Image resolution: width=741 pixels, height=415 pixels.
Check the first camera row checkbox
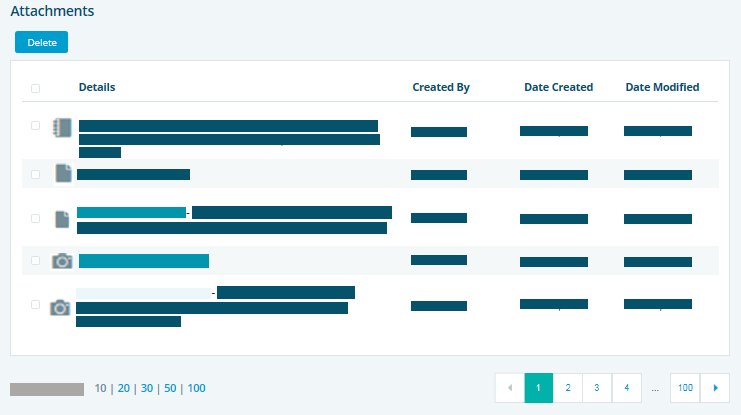click(x=35, y=260)
